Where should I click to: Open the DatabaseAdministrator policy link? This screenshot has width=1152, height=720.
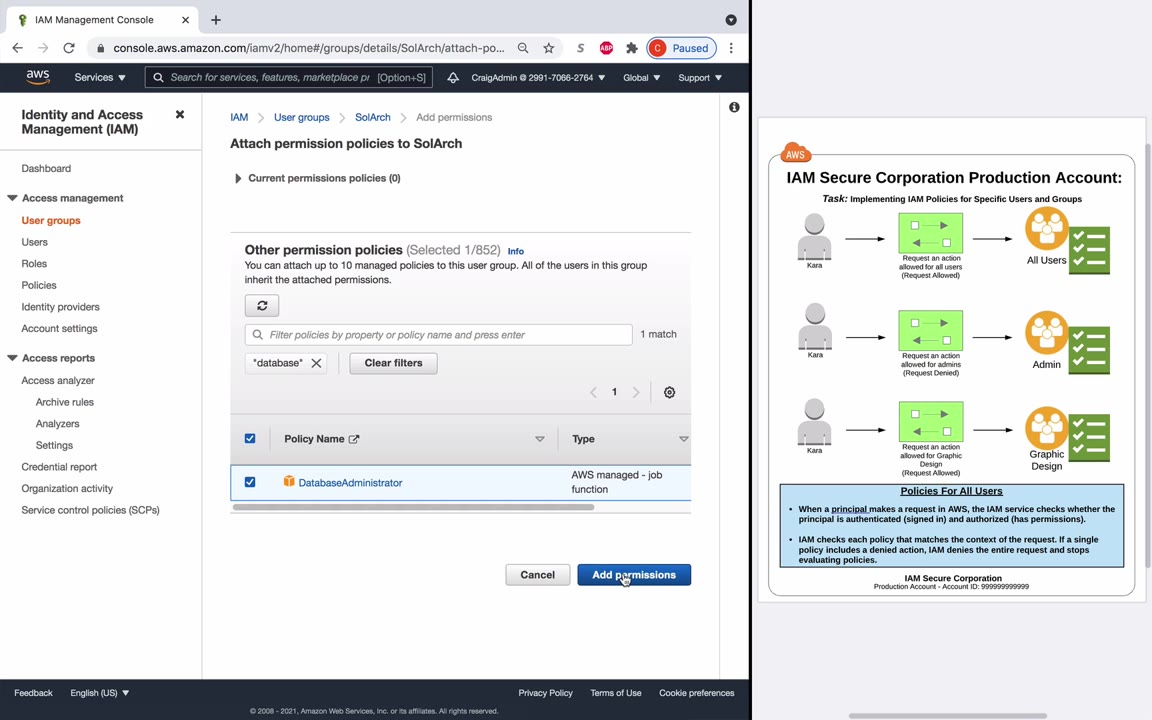[350, 483]
